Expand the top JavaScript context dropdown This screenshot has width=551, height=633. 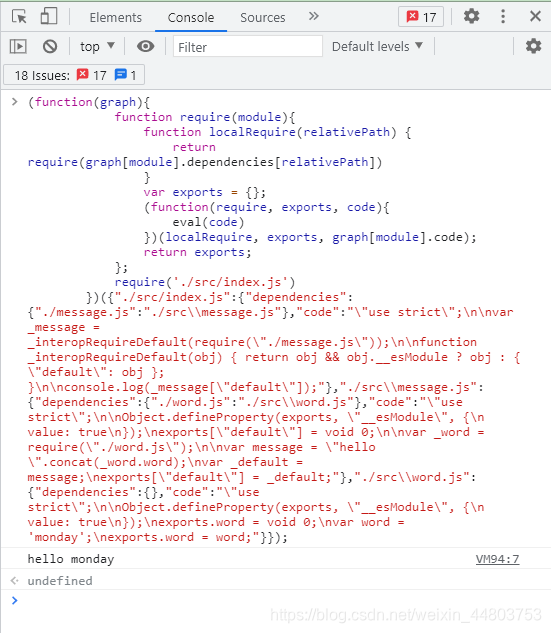pyautogui.click(x=97, y=46)
